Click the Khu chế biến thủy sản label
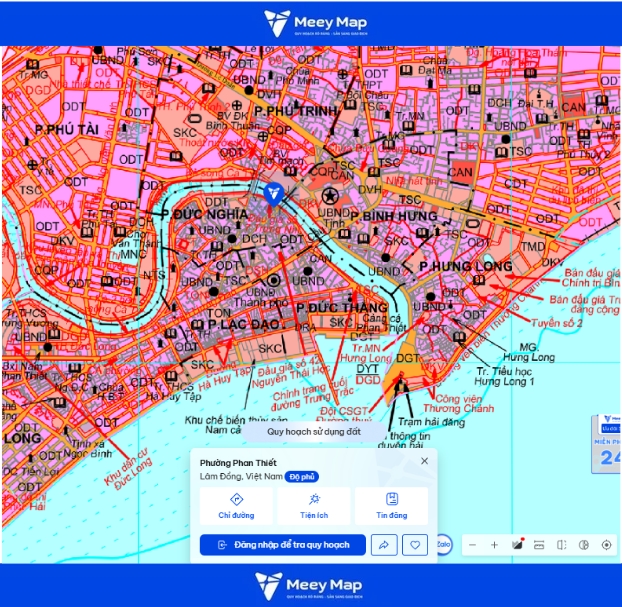The image size is (622, 607). pyautogui.click(x=236, y=420)
